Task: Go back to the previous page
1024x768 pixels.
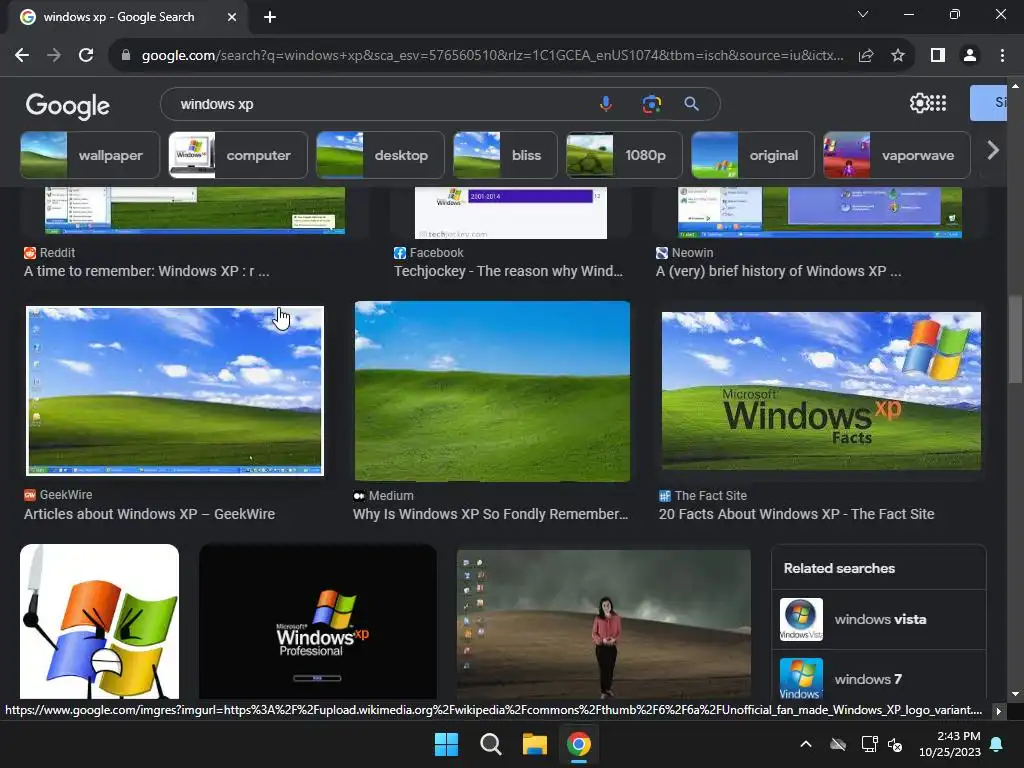Action: point(22,56)
